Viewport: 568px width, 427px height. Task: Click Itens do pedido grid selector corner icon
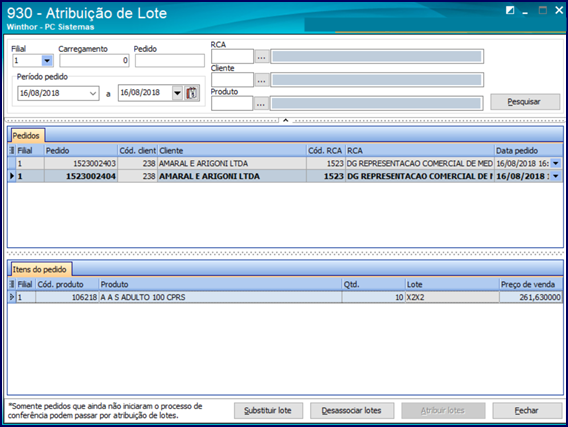pyautogui.click(x=12, y=284)
